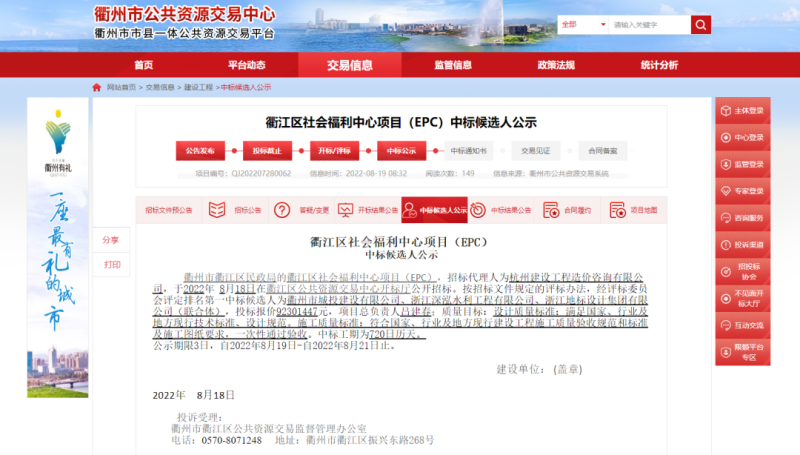Viewport: 800px width, 455px height.
Task: Open the 项目地图 tab icon
Action: 618,211
